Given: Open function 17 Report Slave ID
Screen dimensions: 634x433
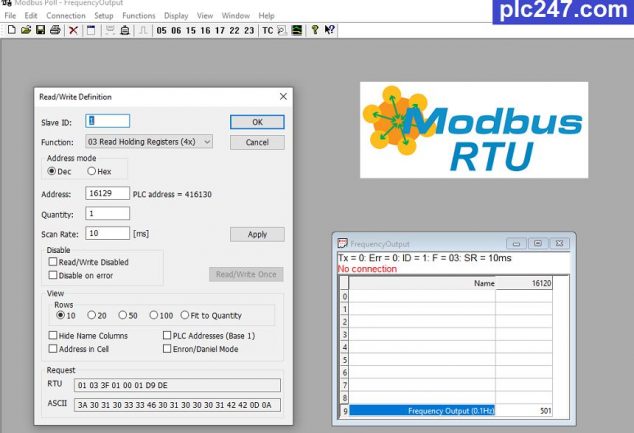Looking at the screenshot, I should coord(220,30).
